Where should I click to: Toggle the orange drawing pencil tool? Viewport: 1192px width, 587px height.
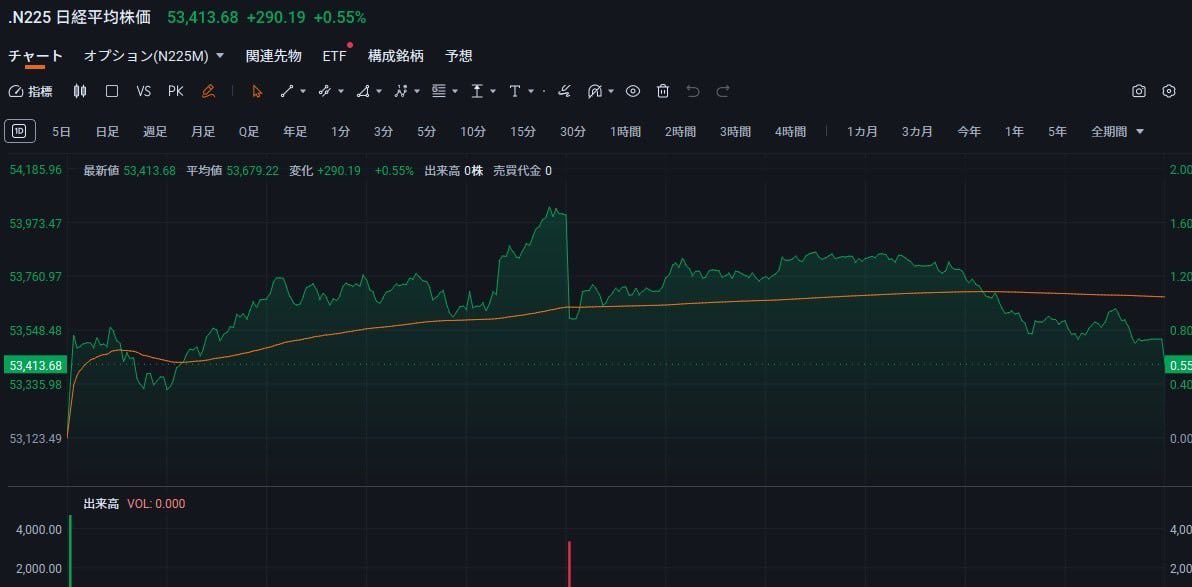point(208,91)
